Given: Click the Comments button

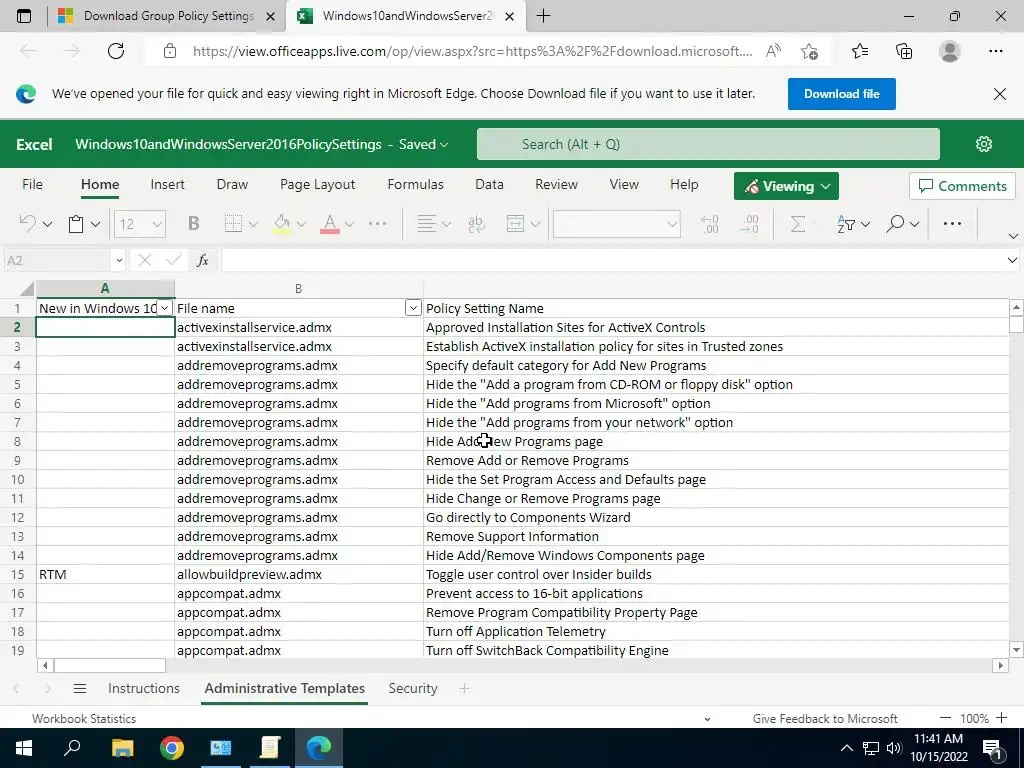Looking at the screenshot, I should [962, 186].
